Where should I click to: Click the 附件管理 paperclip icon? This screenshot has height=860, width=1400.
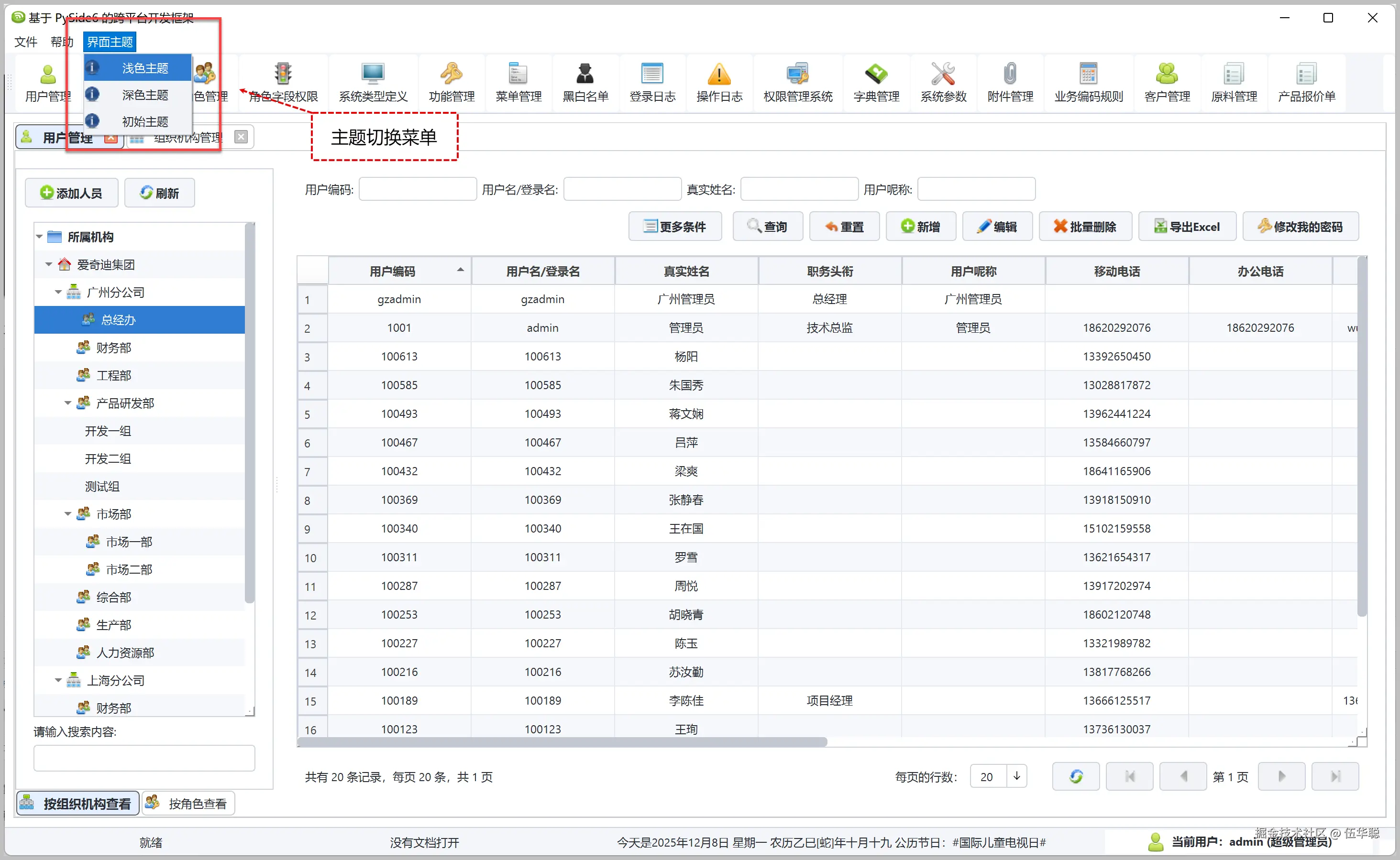tap(1010, 74)
